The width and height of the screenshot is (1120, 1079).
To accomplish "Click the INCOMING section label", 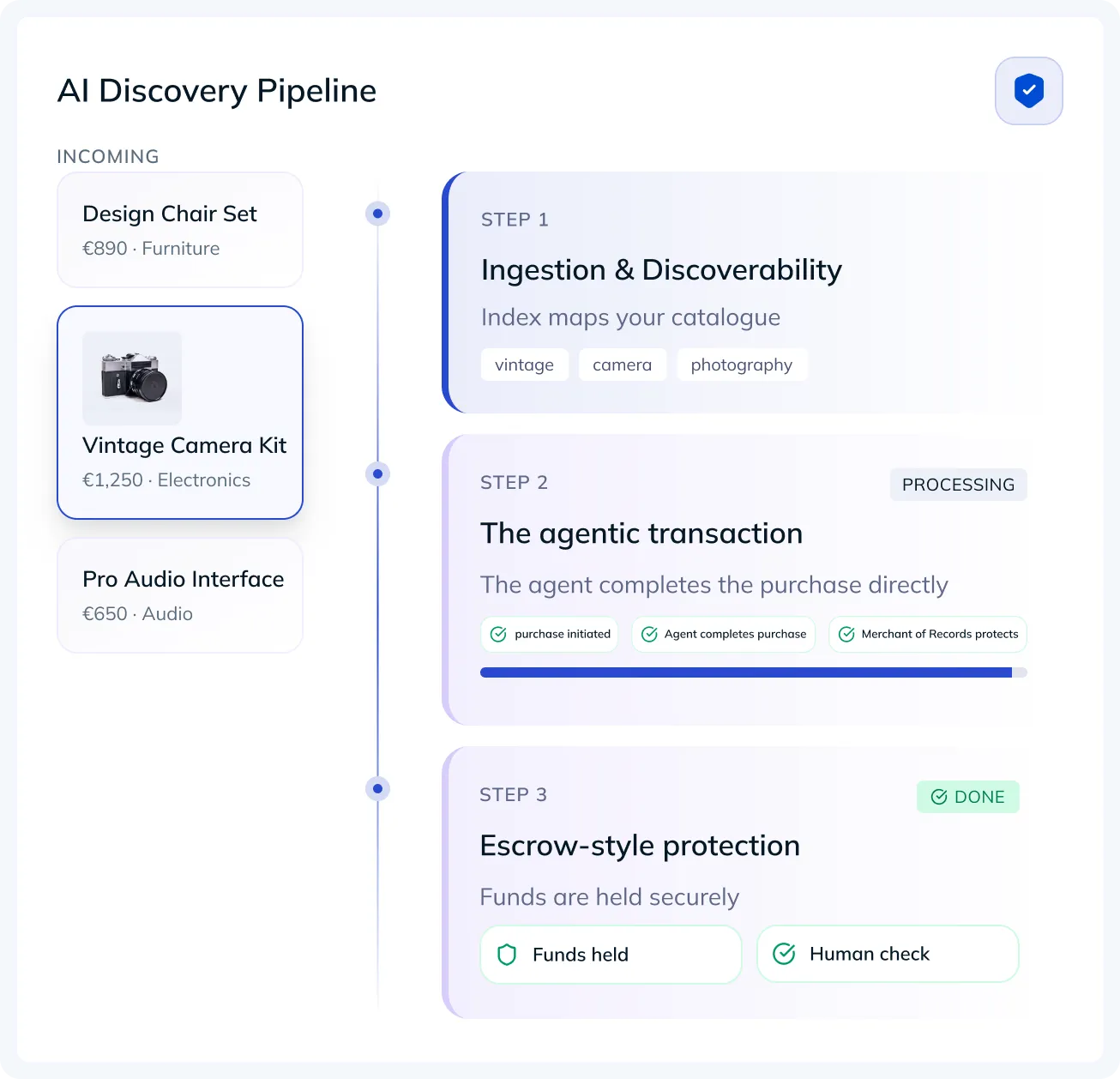I will click(108, 156).
